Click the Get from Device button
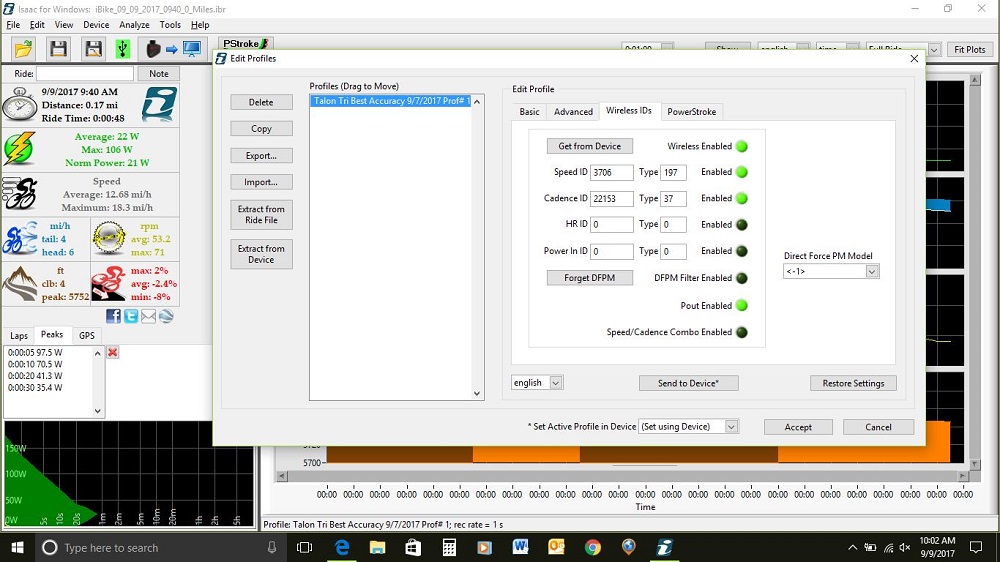 [589, 146]
